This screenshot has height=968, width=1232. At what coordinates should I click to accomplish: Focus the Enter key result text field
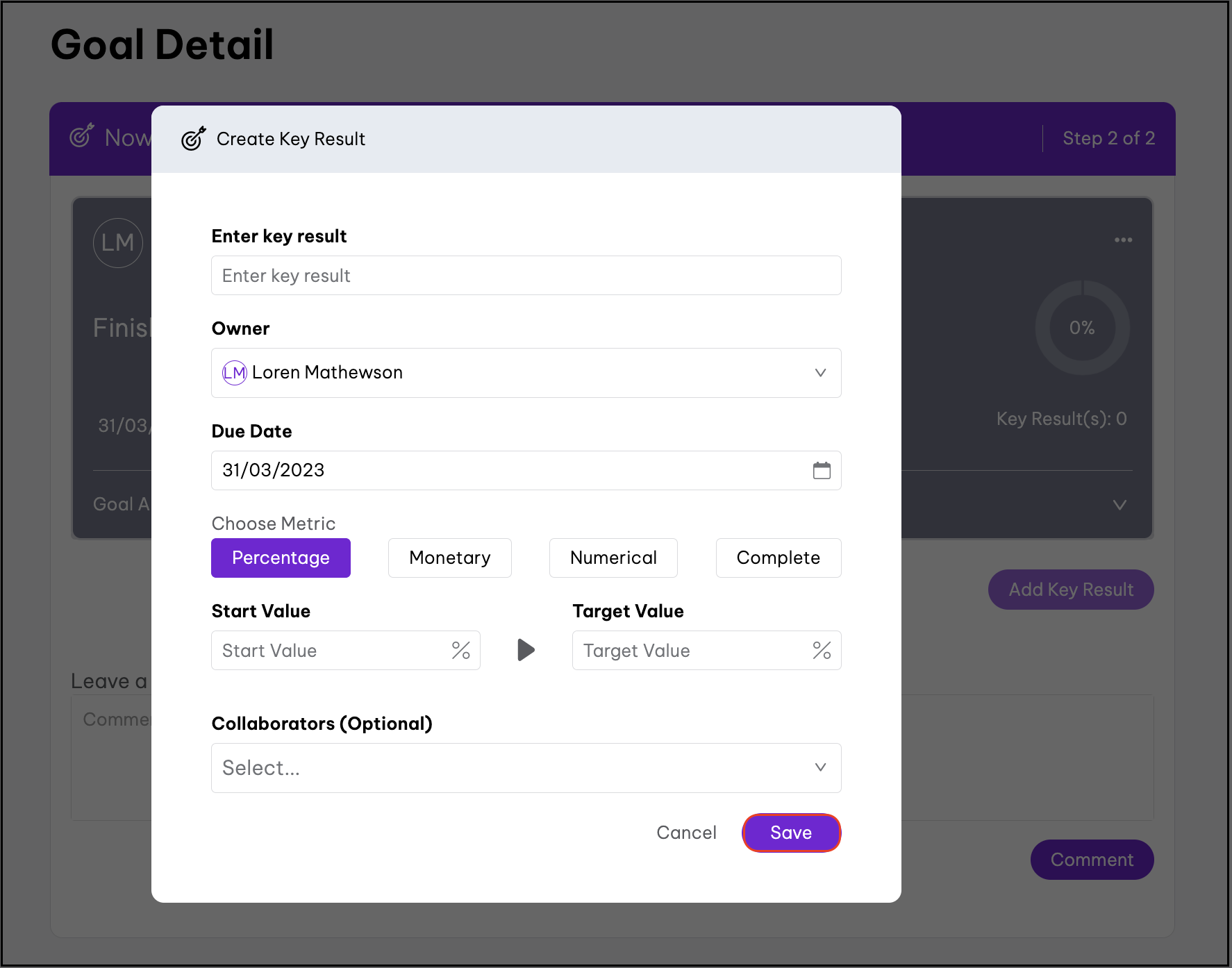pos(526,276)
